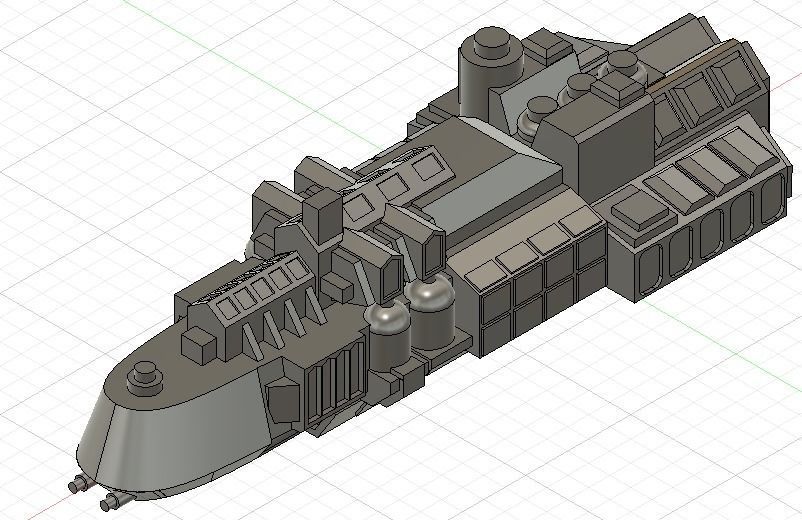This screenshot has height=520, width=802.
Task: Select the small box atop the stern near the tower
Action: pos(548,47)
